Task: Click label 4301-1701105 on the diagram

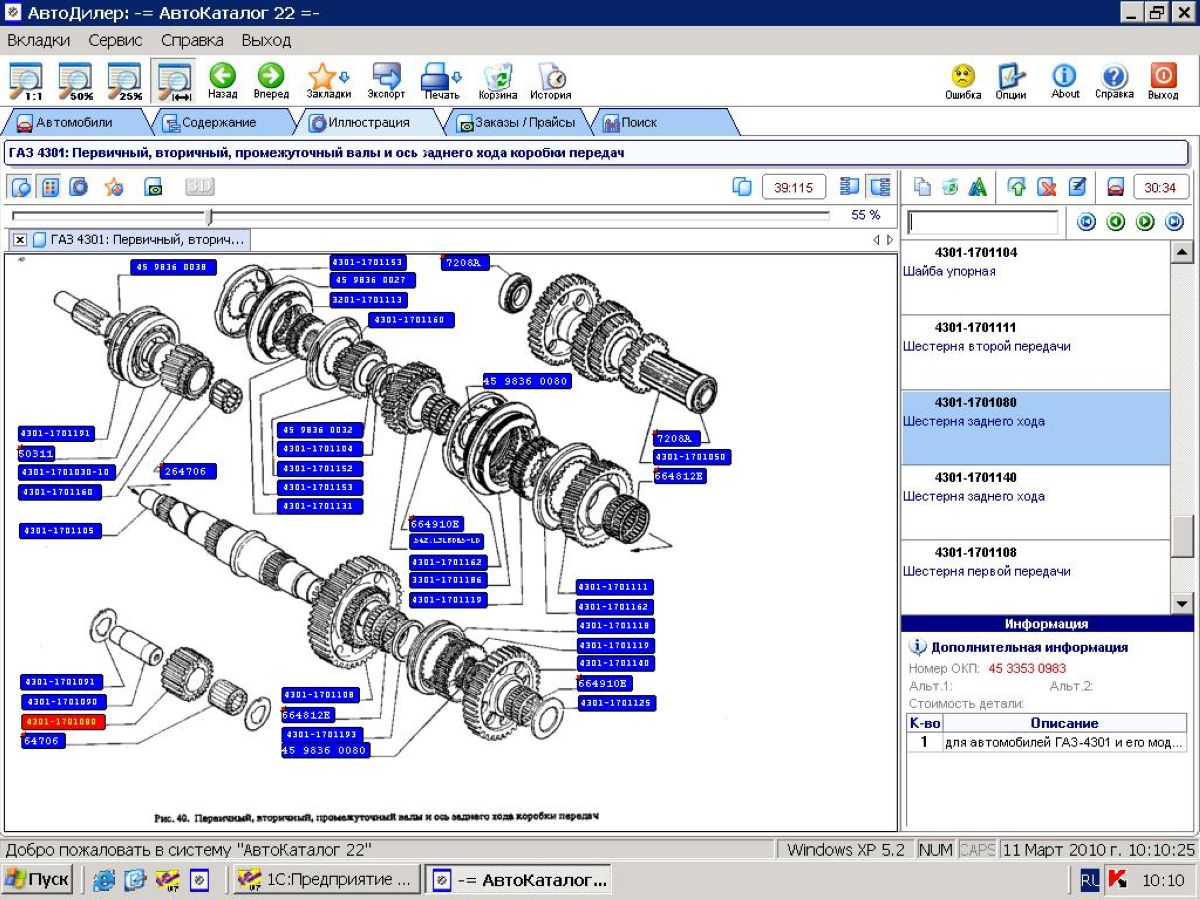Action: [61, 531]
